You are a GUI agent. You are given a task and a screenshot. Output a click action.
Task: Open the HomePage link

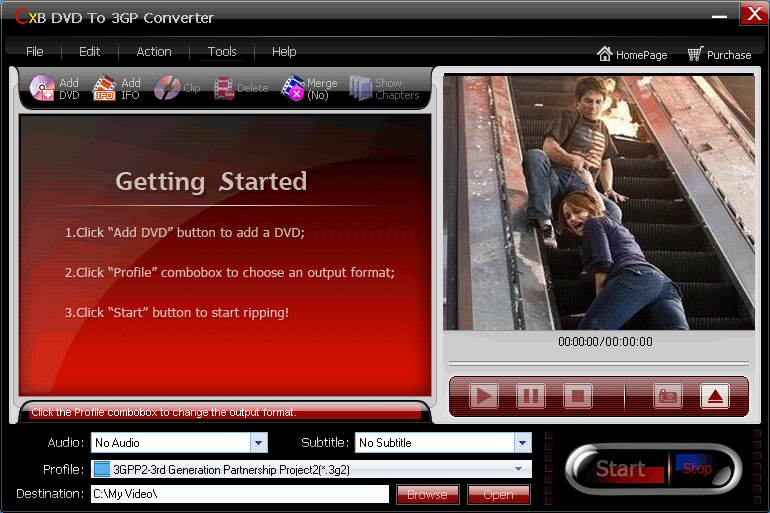(x=632, y=54)
